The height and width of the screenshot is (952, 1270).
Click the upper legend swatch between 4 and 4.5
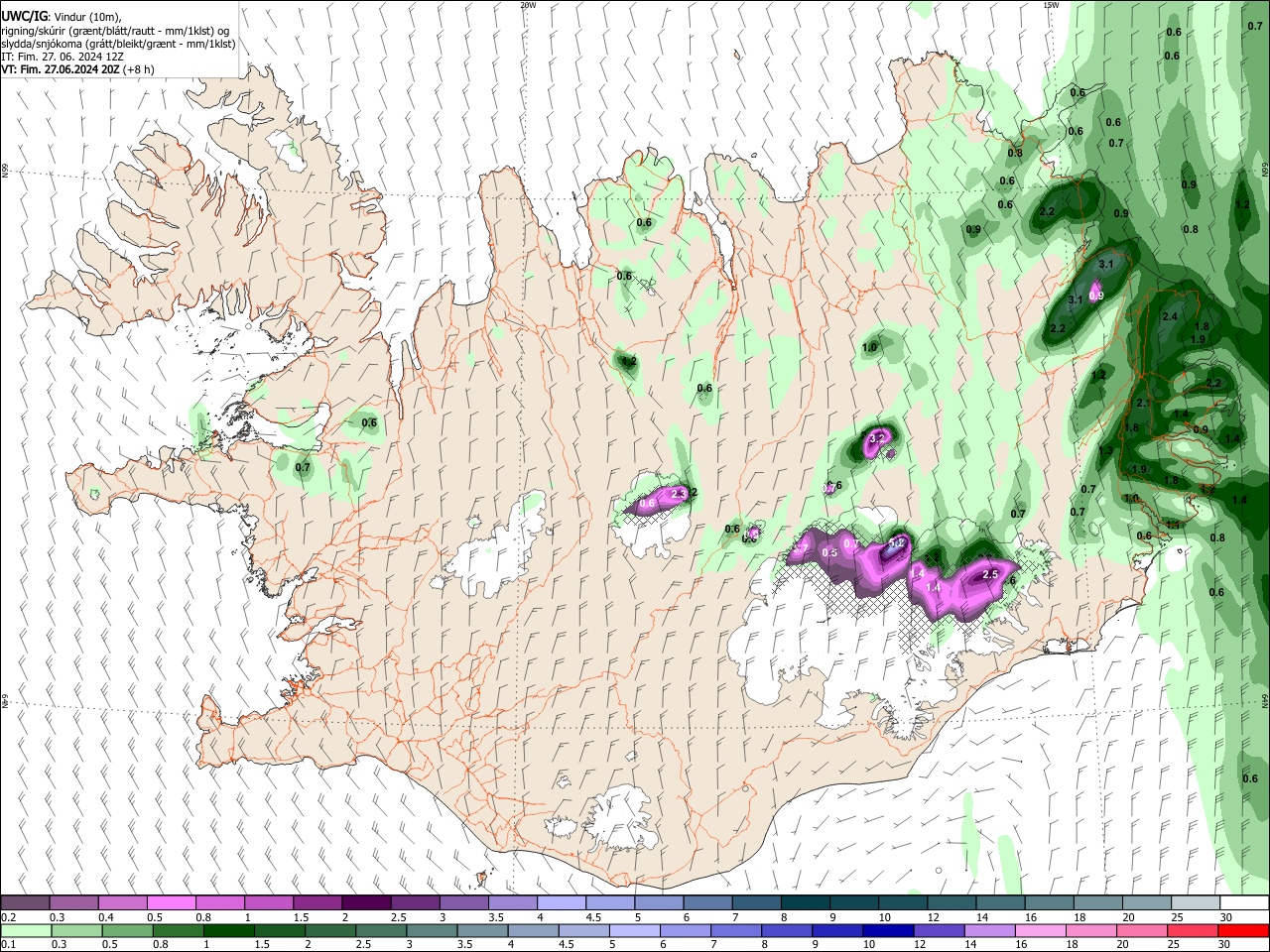click(x=562, y=903)
